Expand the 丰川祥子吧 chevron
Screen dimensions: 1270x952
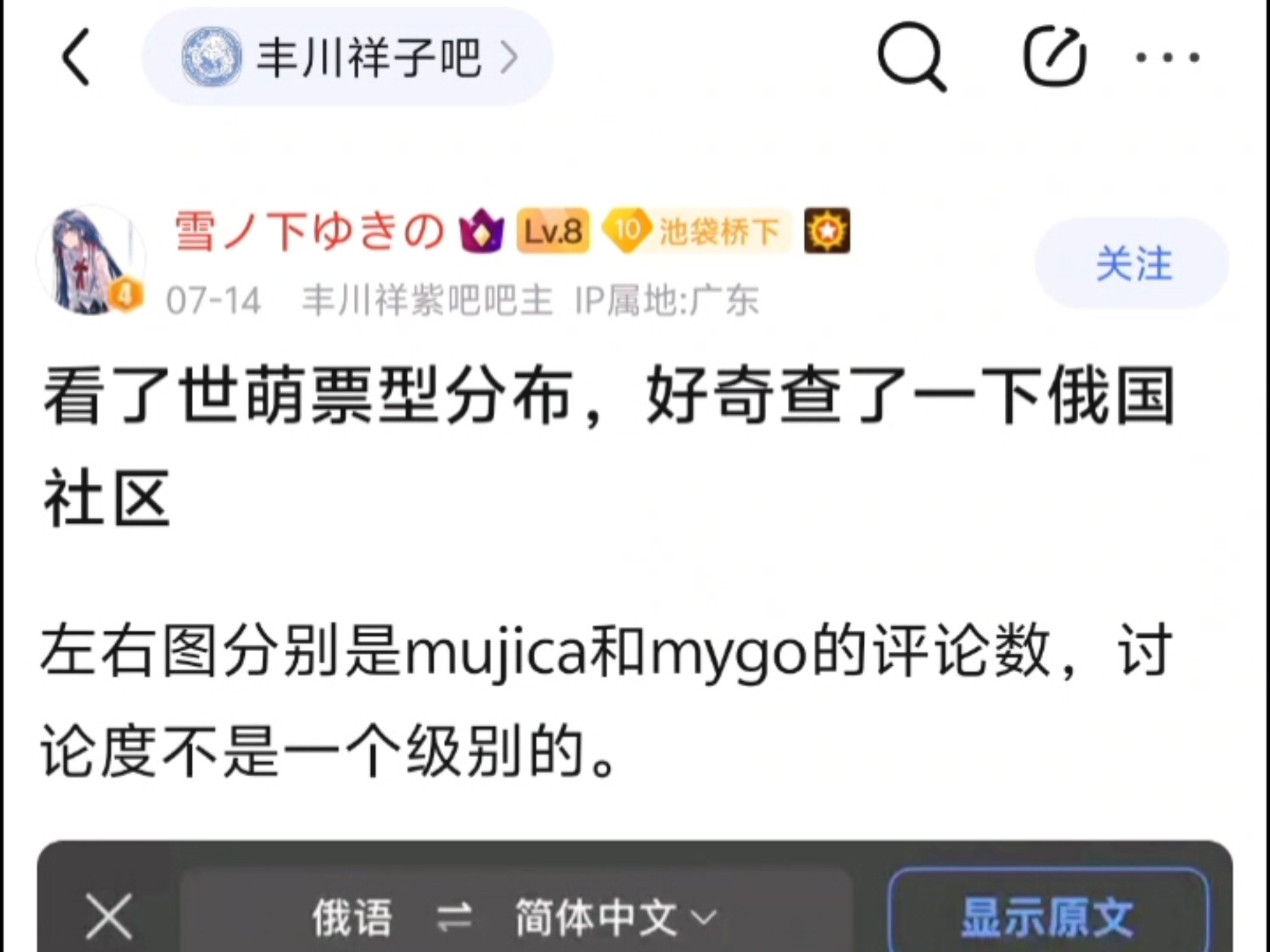coord(509,58)
